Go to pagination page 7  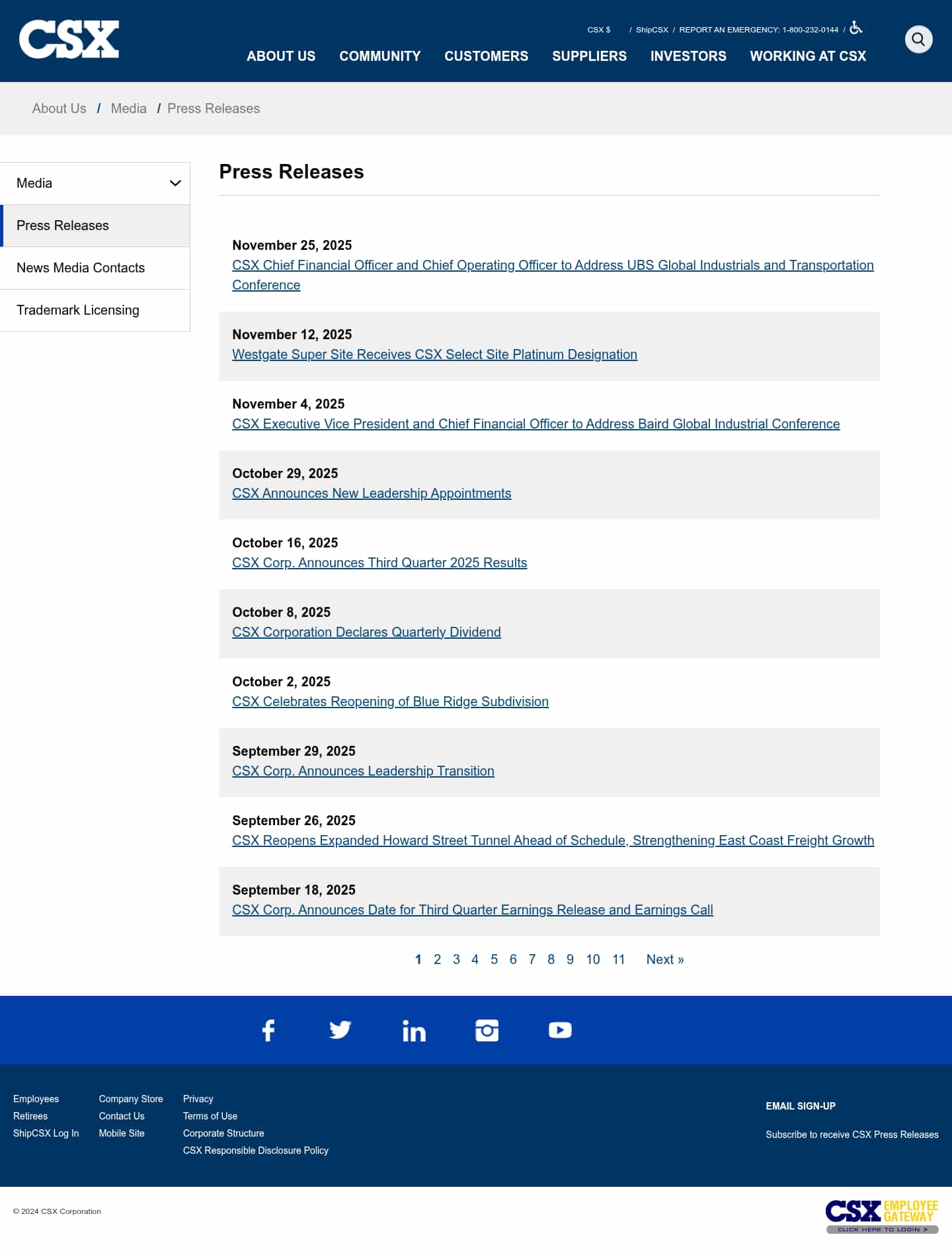coord(532,959)
